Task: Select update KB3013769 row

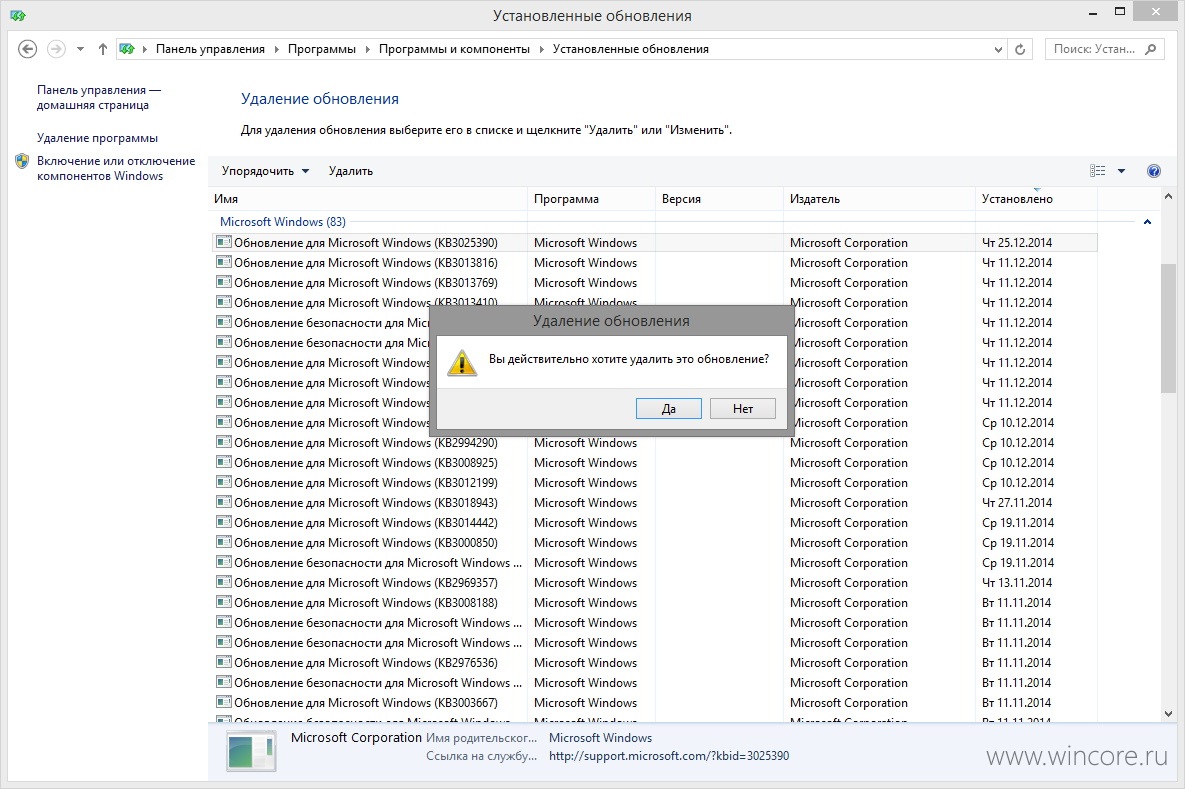Action: point(654,283)
